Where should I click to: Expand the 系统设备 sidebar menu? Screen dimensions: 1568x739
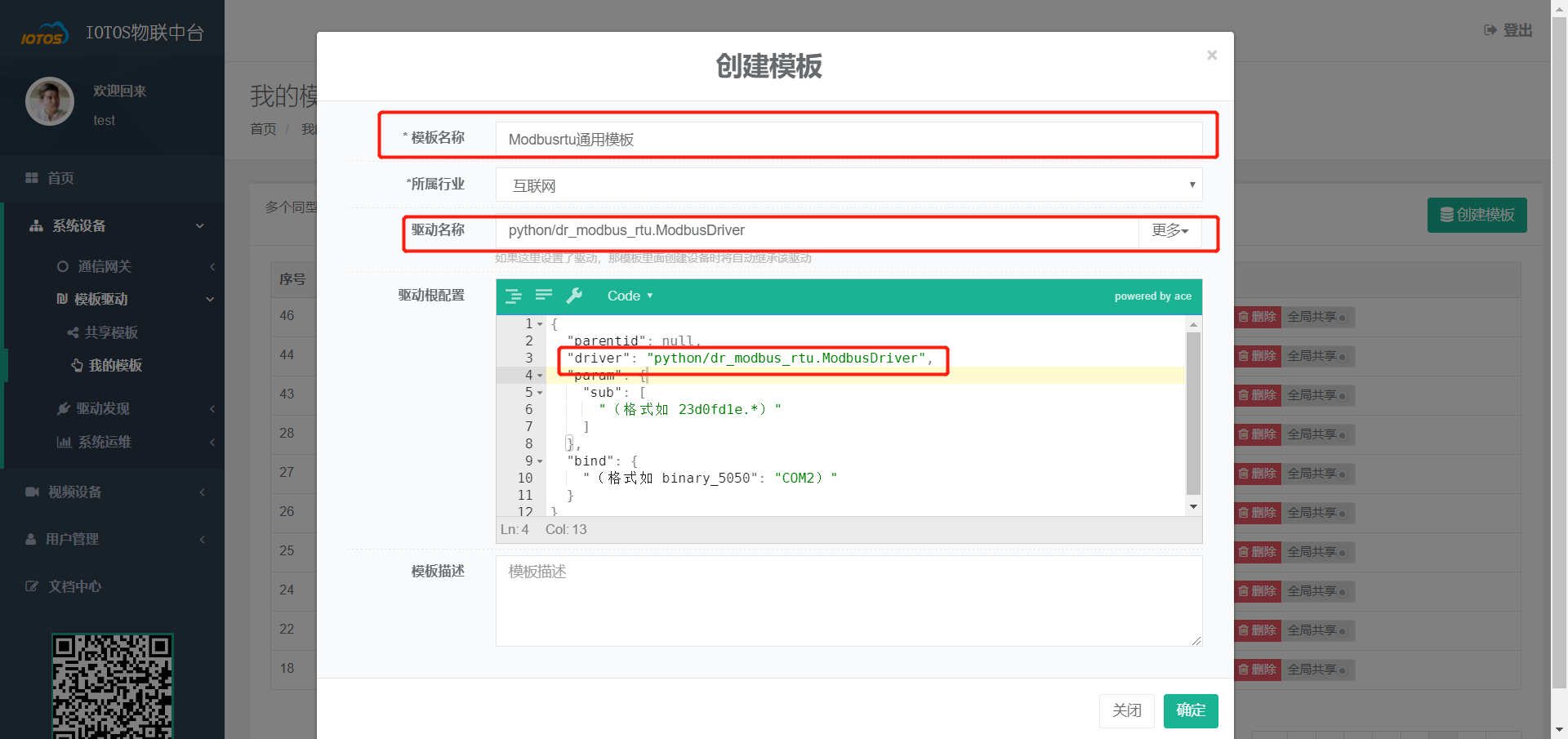coord(114,225)
